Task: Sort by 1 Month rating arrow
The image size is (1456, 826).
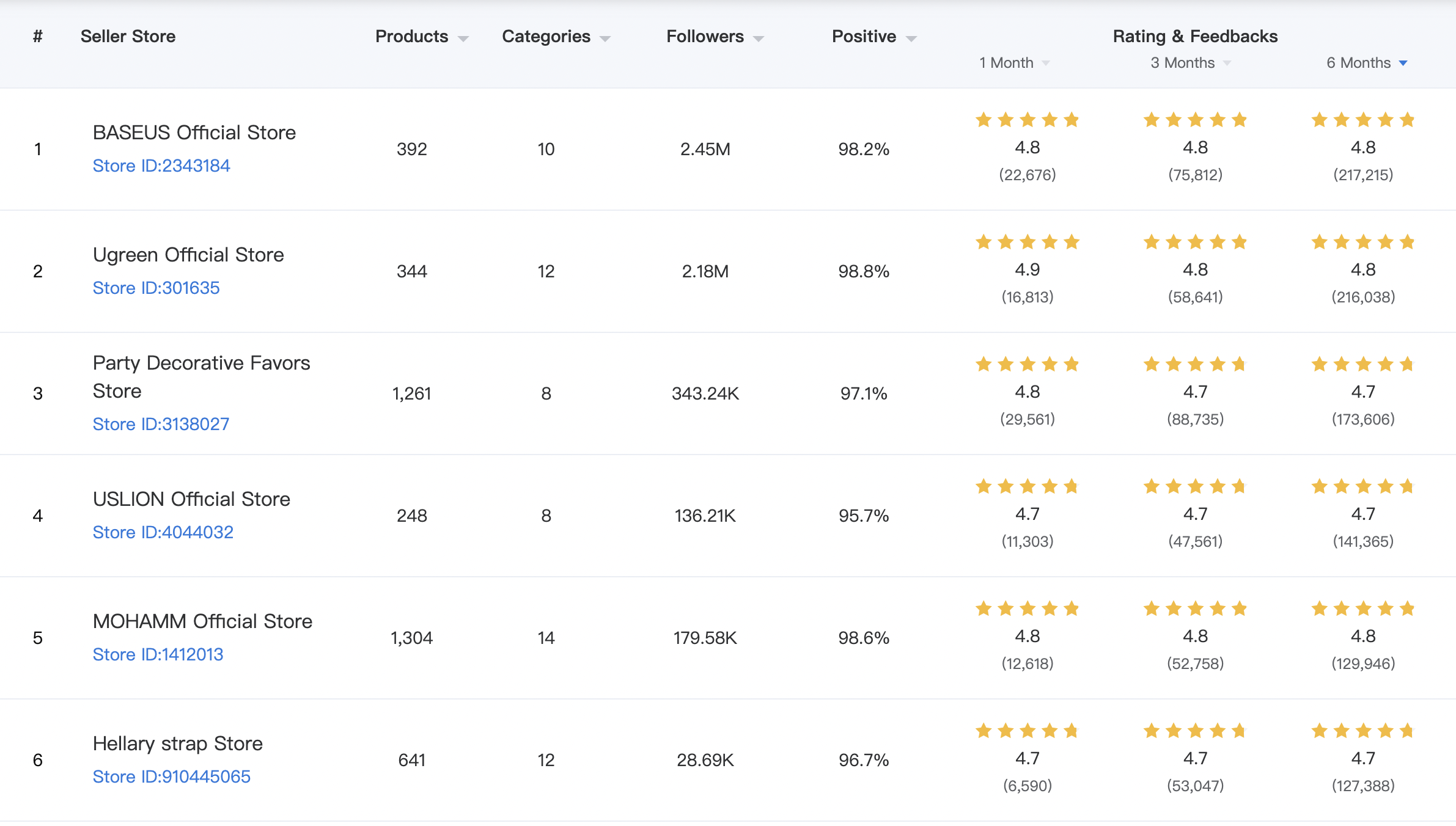Action: [1046, 63]
